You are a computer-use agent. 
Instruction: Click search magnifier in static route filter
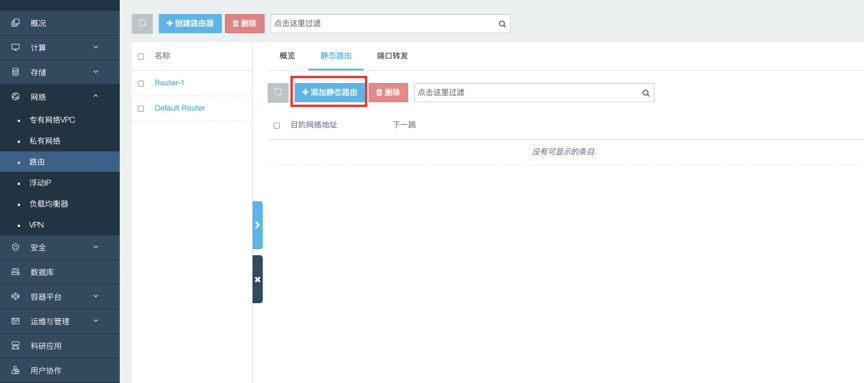point(646,93)
